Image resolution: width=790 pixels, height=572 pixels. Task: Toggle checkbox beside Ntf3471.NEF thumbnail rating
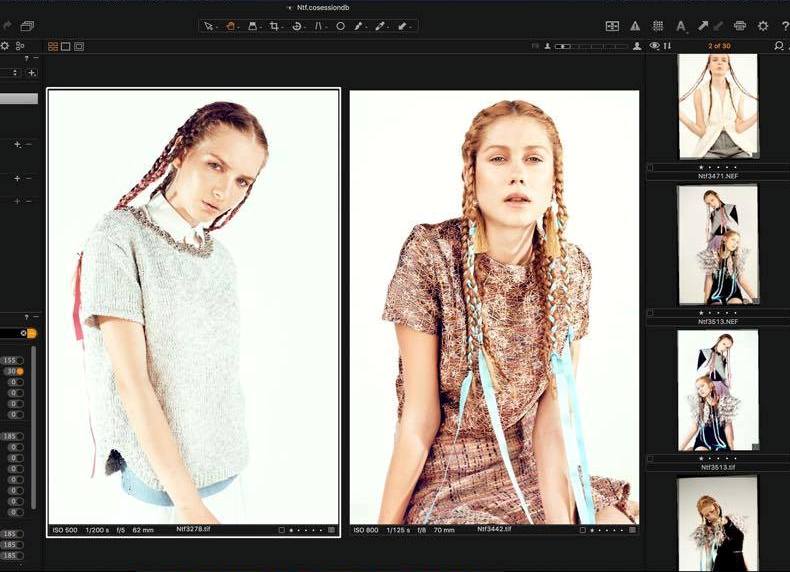[651, 167]
